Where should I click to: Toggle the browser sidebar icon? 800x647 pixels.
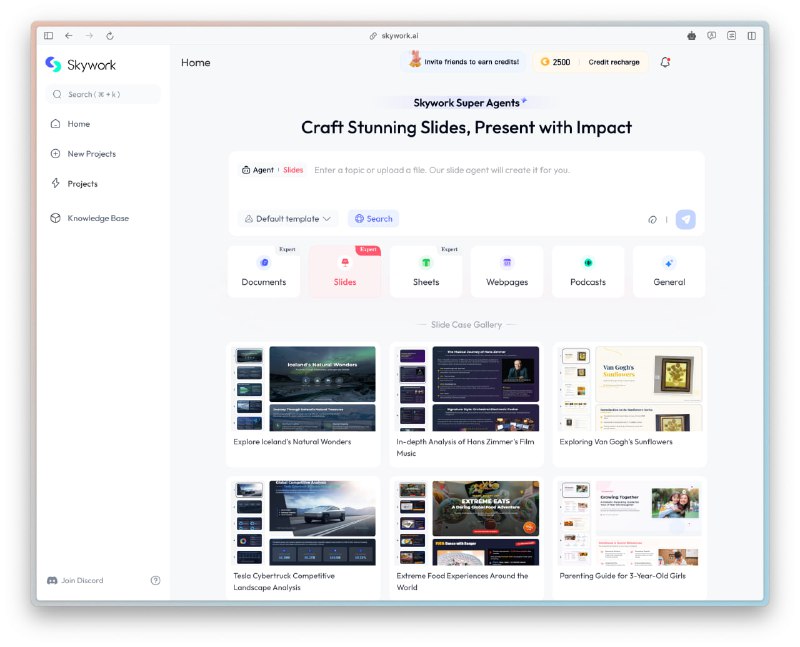[x=48, y=36]
